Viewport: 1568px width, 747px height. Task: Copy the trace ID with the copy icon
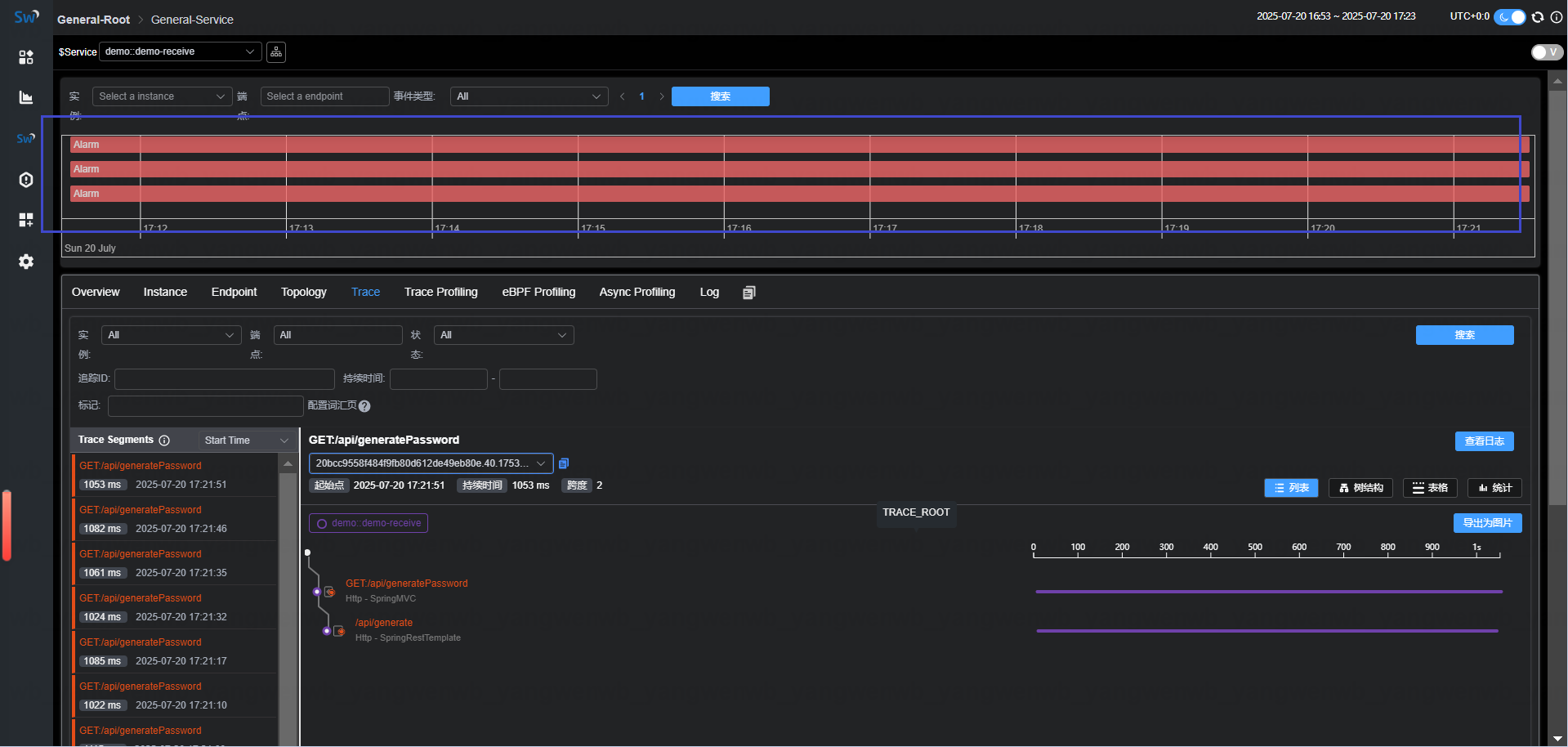[x=564, y=463]
